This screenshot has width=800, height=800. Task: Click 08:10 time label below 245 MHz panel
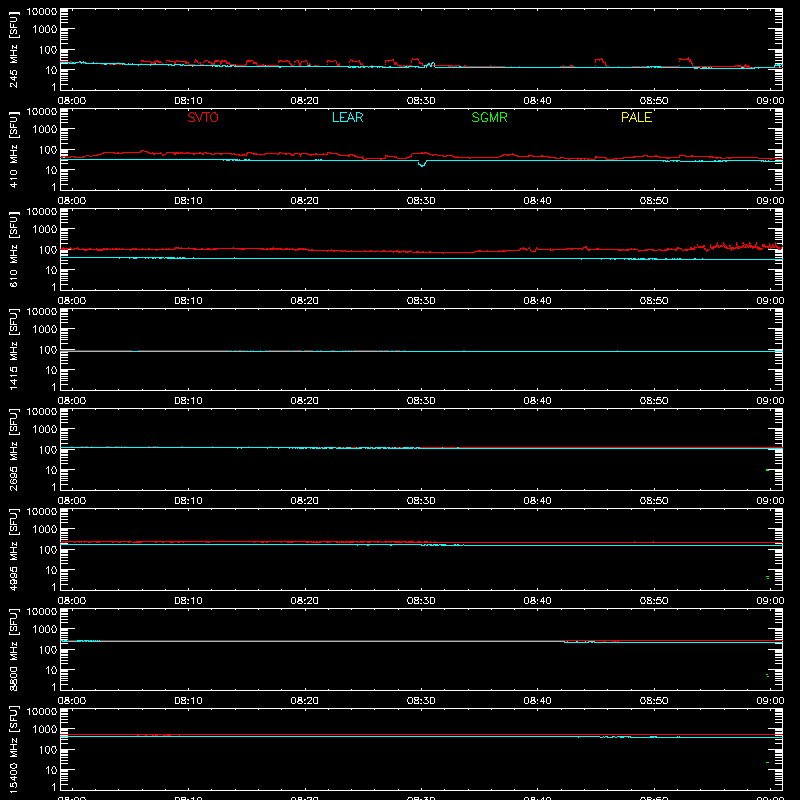(x=188, y=101)
